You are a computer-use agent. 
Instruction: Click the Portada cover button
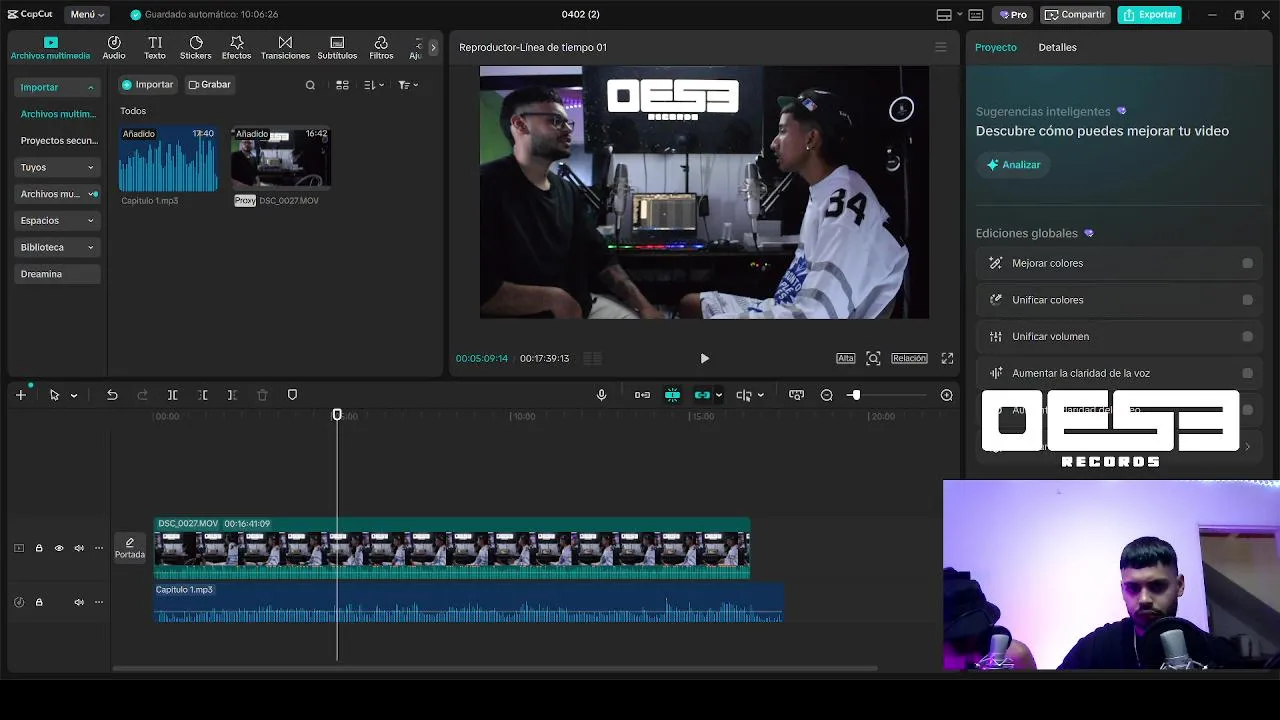coord(129,548)
